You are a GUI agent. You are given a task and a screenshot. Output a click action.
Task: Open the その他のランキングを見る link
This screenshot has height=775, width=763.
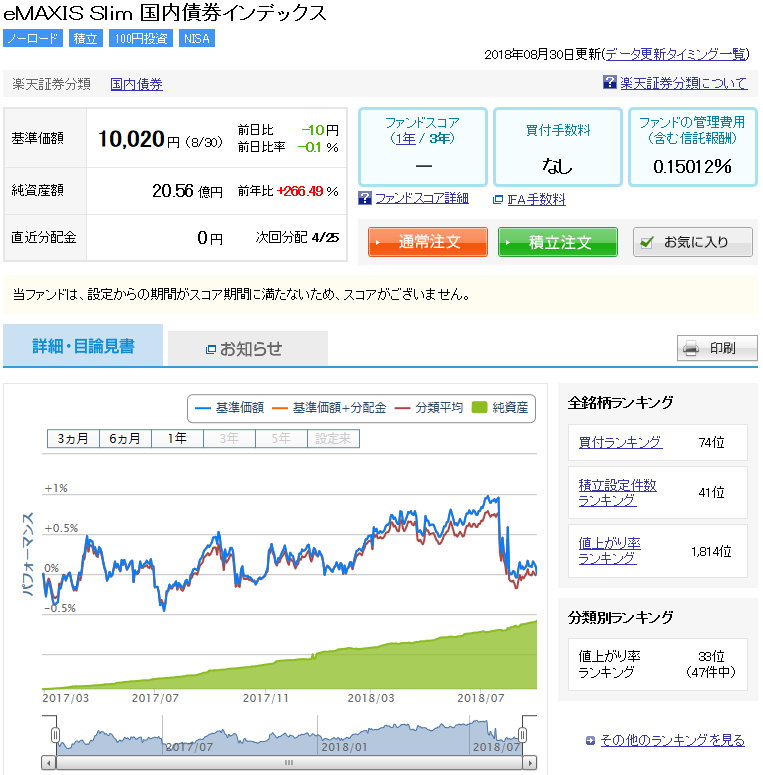(672, 740)
